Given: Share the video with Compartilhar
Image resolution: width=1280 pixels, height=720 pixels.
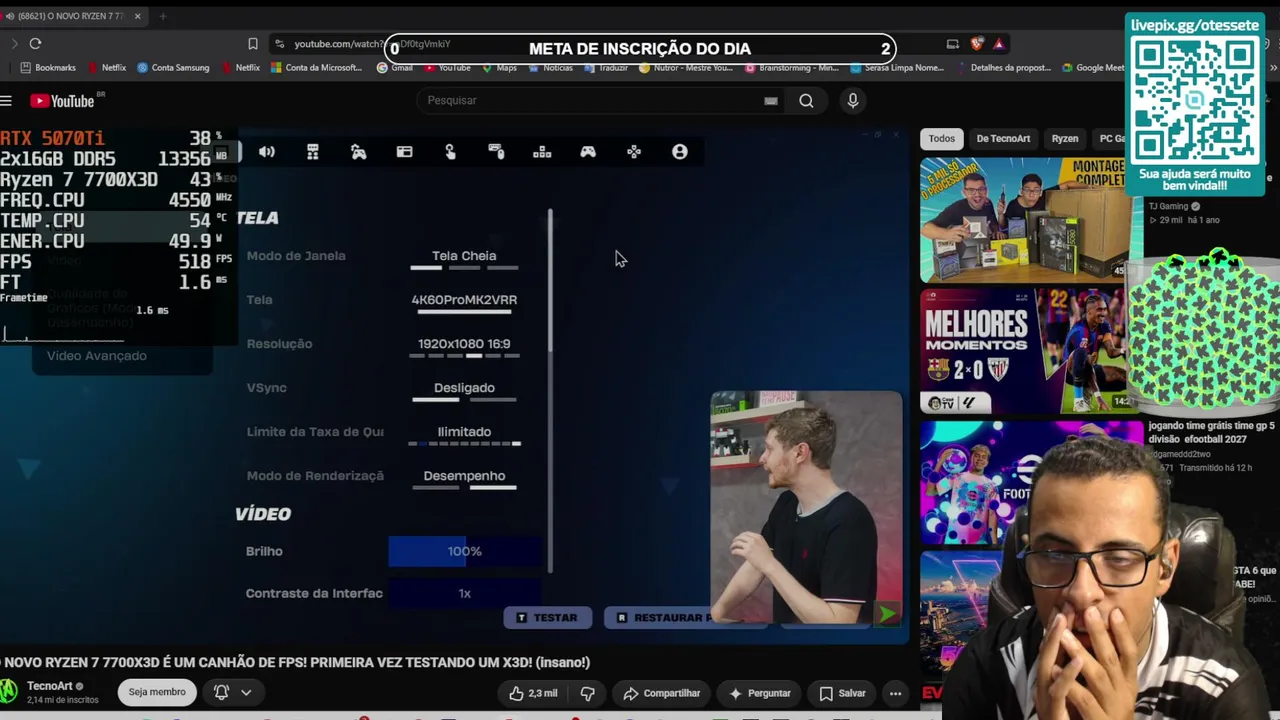Looking at the screenshot, I should tap(662, 693).
